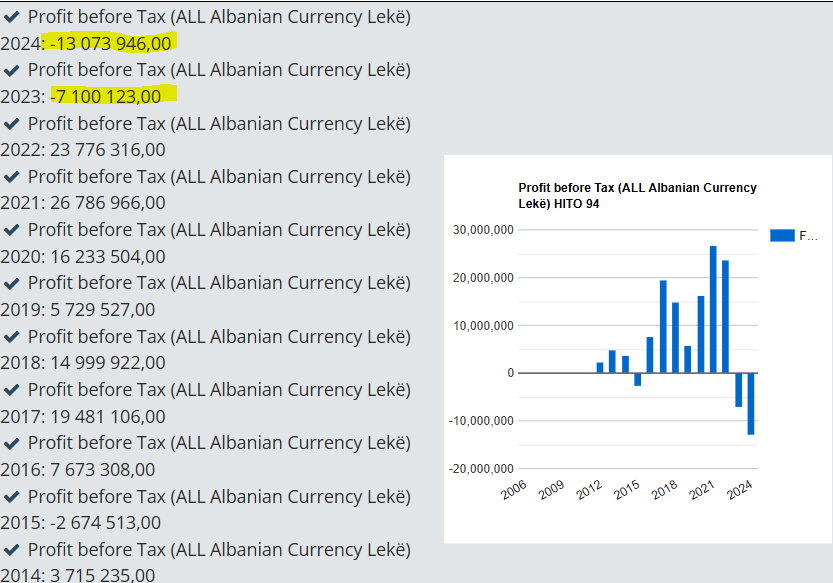
Task: Click the highlighted value -13 073 946,00
Action: [111, 43]
